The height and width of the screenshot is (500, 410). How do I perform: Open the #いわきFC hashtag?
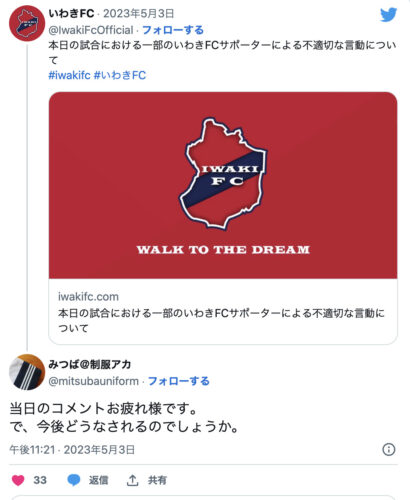point(120,75)
